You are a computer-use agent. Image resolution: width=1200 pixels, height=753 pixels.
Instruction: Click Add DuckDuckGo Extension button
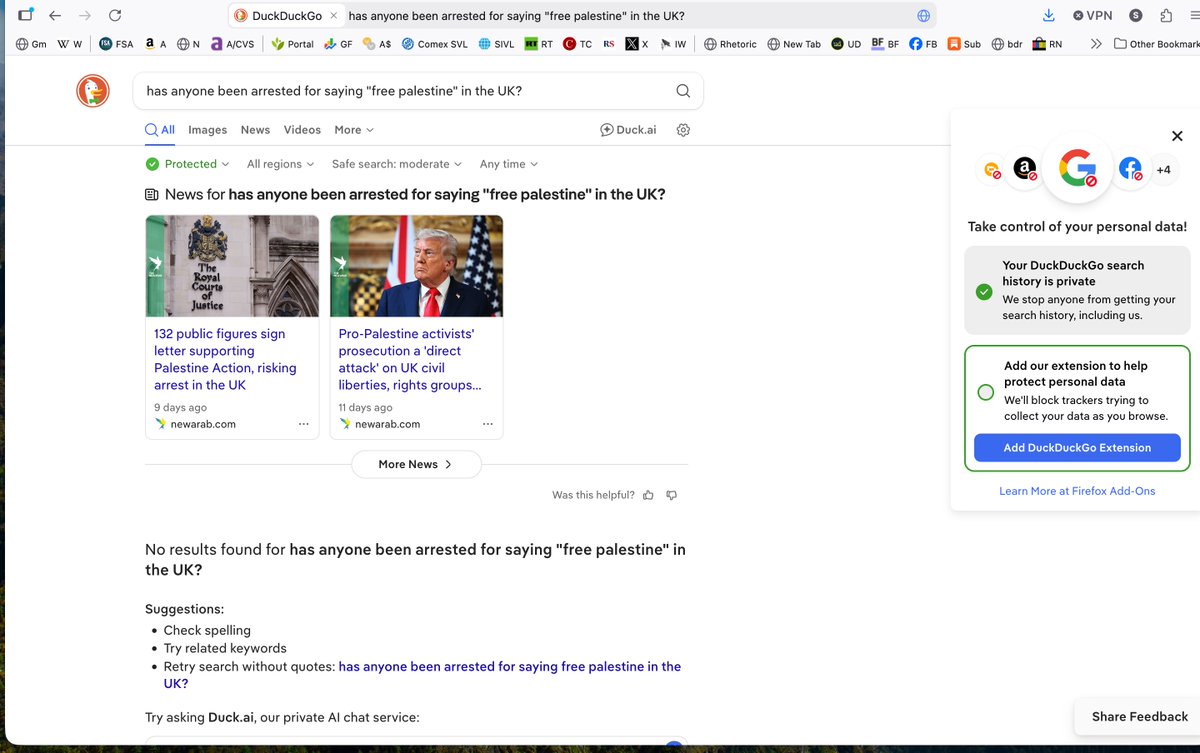click(1077, 448)
